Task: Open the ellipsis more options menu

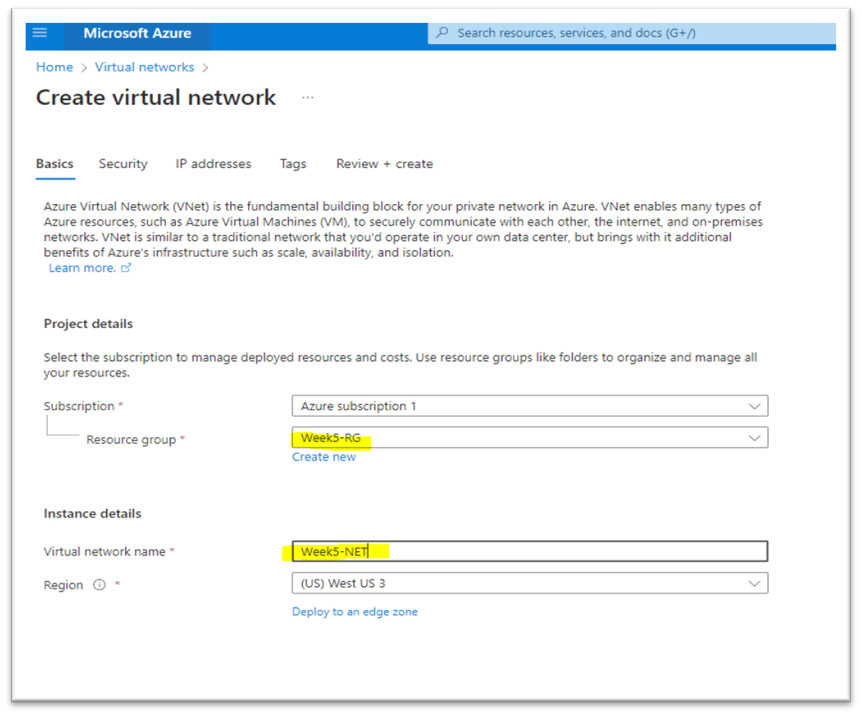Action: [308, 97]
